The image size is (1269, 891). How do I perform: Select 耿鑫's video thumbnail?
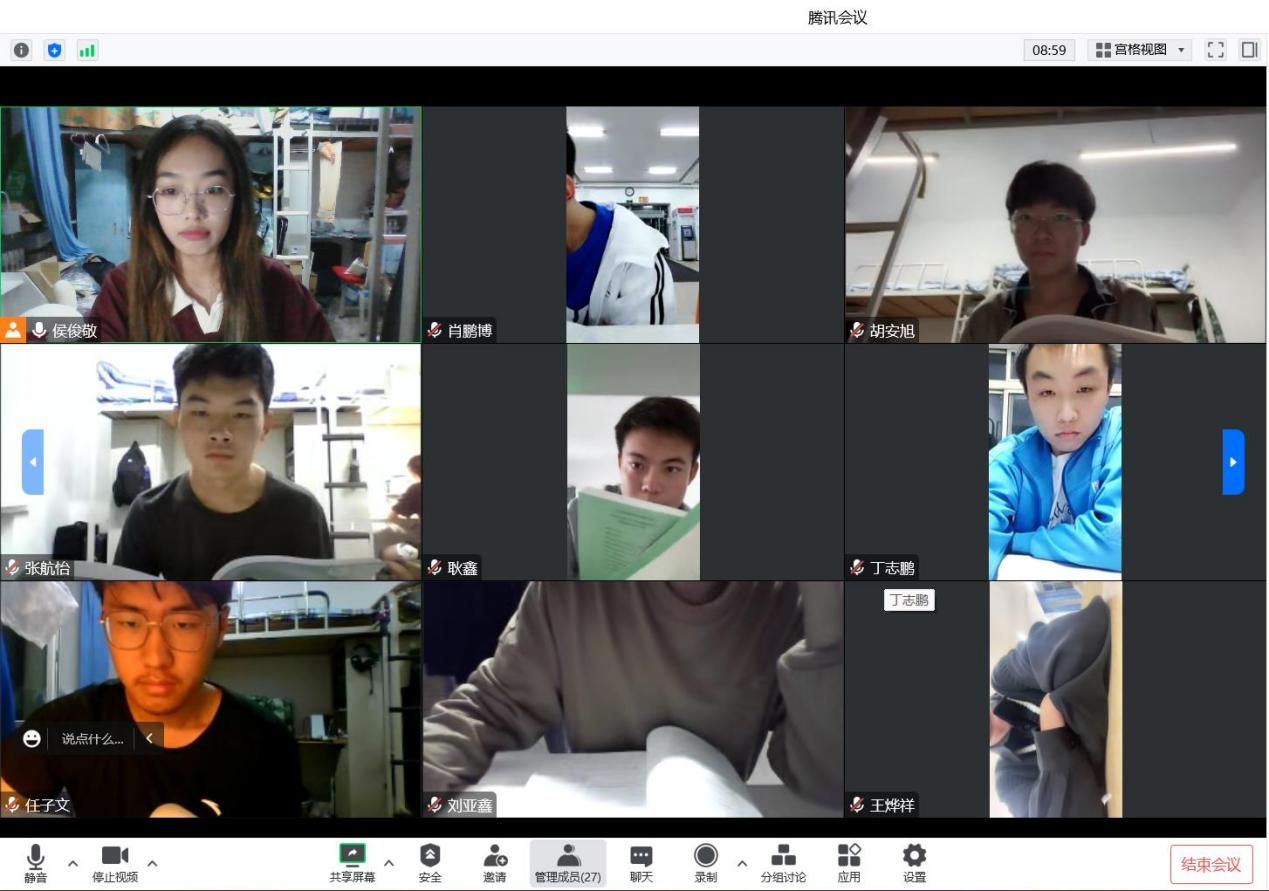(x=633, y=462)
